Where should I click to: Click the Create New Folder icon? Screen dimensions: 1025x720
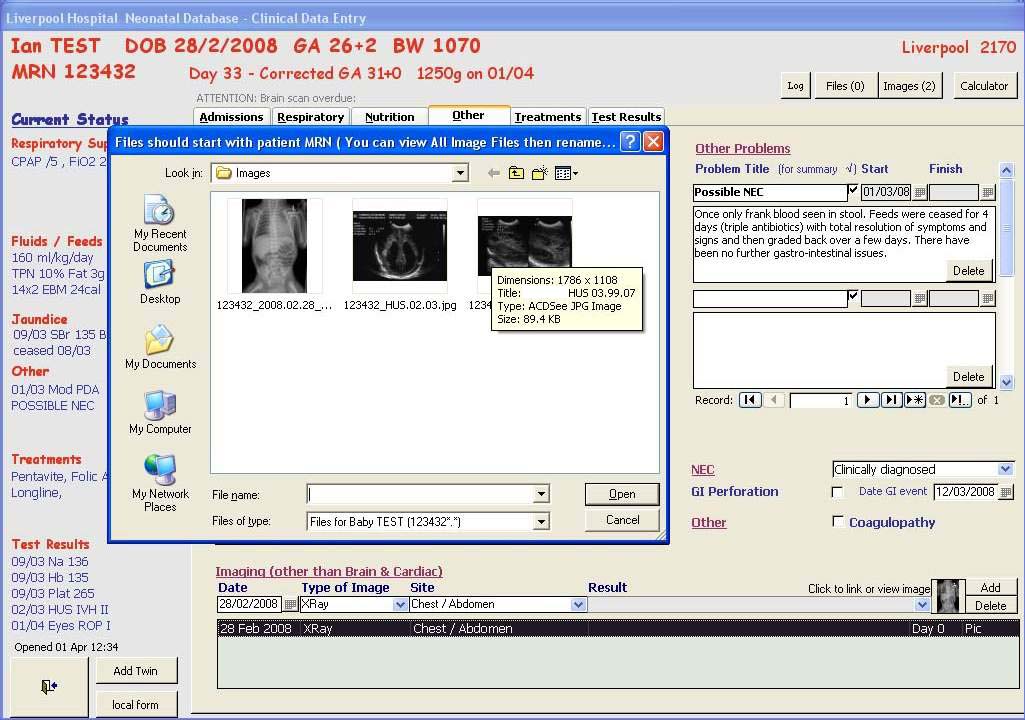point(539,173)
